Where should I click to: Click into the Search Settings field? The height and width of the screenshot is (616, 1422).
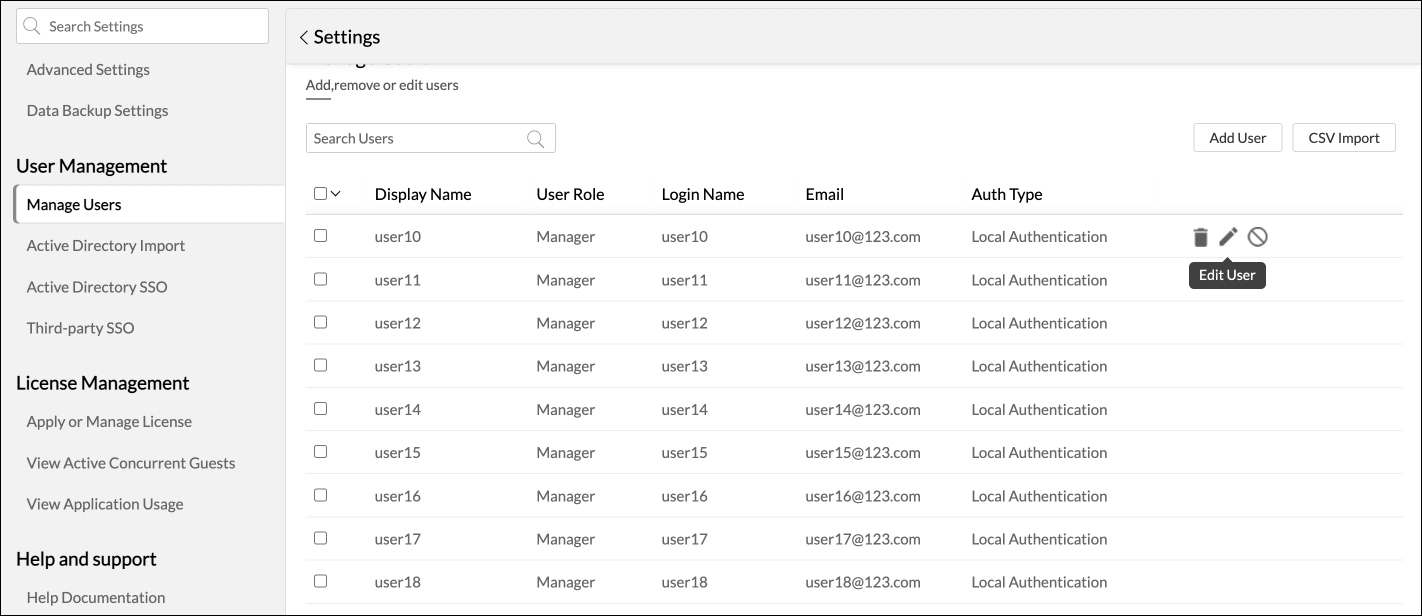[150, 27]
